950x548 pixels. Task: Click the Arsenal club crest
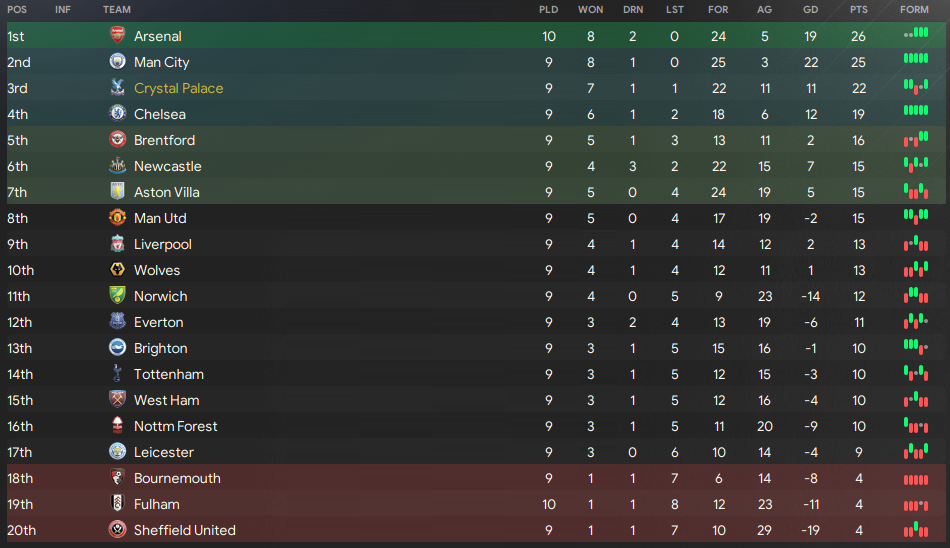(x=118, y=35)
